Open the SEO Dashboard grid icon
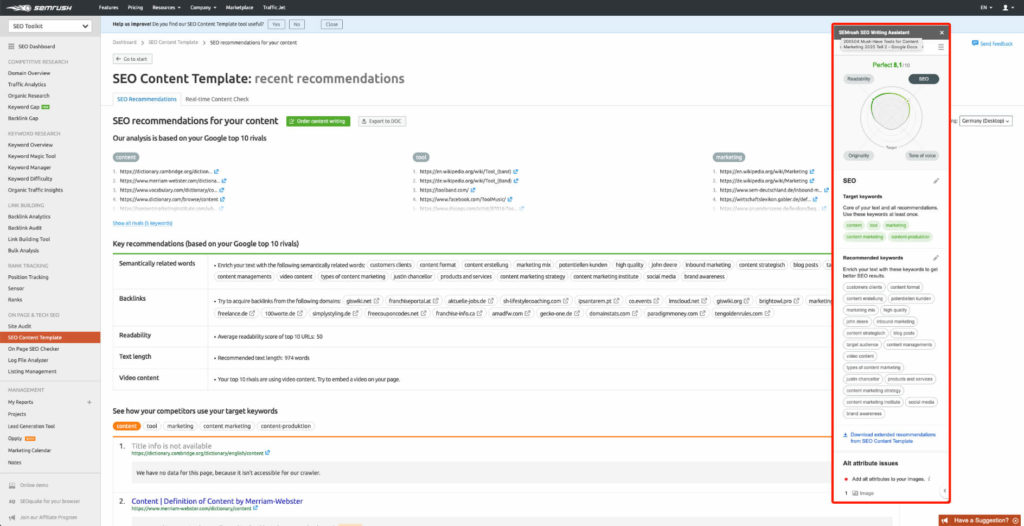The width and height of the screenshot is (1024, 526). point(12,46)
